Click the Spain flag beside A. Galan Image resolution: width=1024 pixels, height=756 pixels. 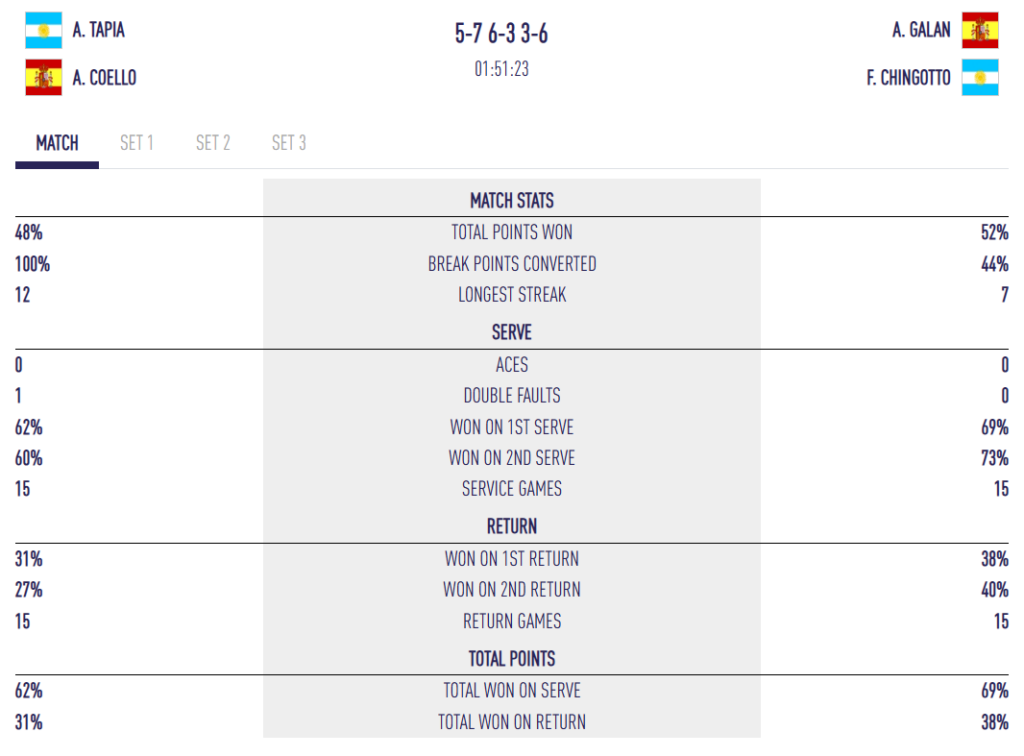tap(980, 31)
